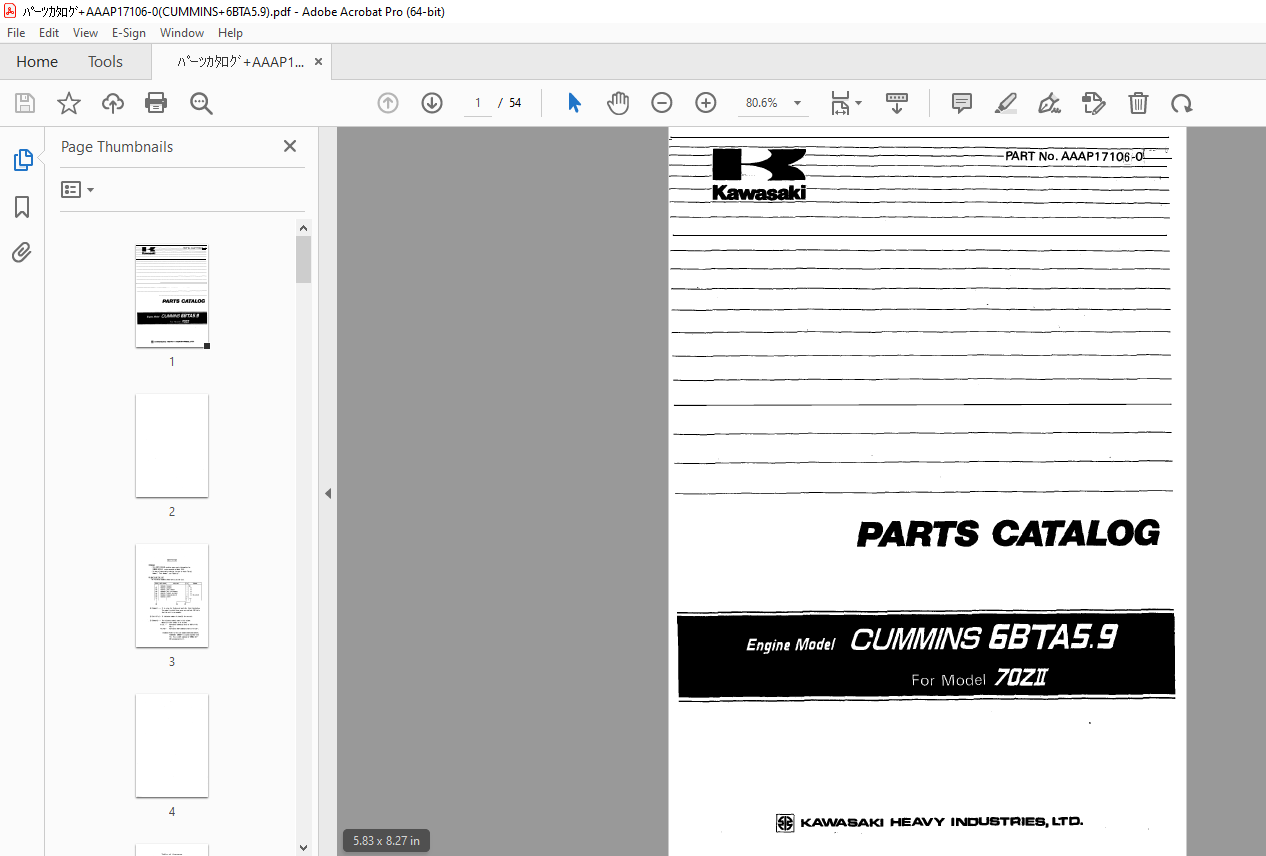Open the thumbnail options dropdown
The height and width of the screenshot is (856, 1266).
pos(78,189)
